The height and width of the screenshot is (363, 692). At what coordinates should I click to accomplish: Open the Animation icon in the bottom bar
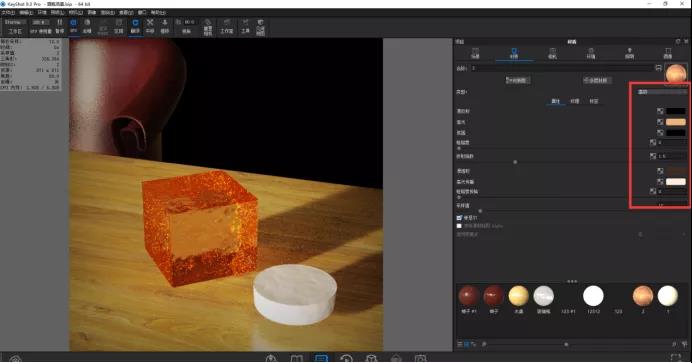[x=346, y=358]
